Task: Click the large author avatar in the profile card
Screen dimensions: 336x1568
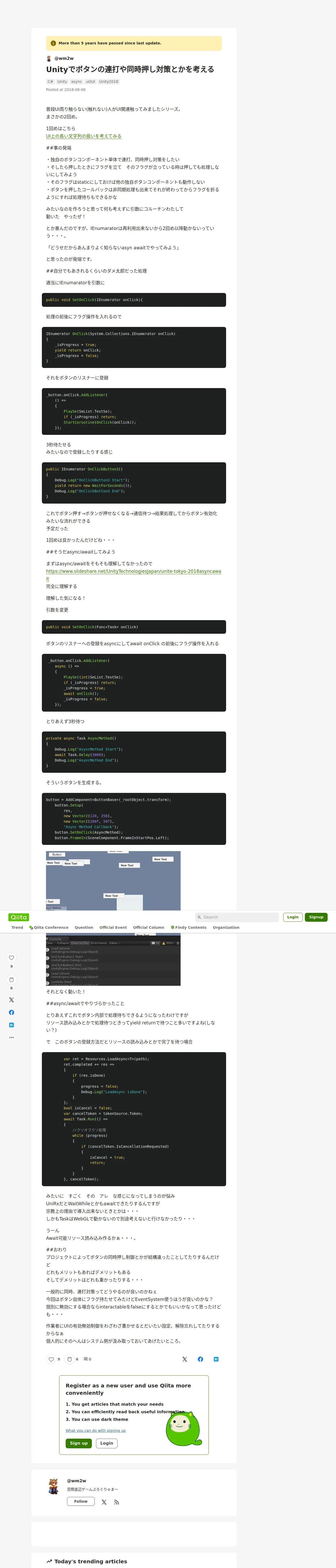Action: point(54,1486)
